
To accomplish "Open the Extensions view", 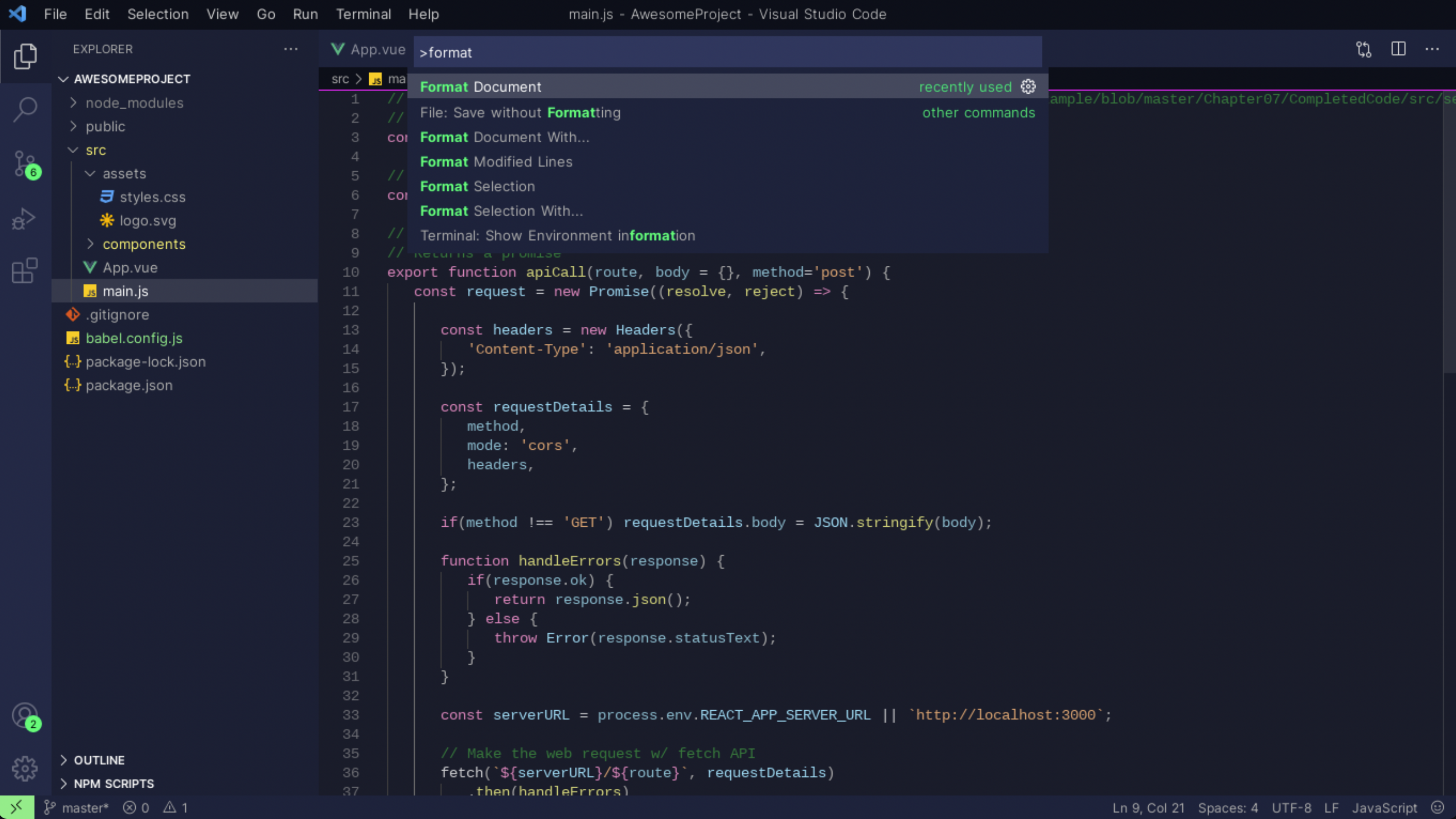I will [x=25, y=271].
